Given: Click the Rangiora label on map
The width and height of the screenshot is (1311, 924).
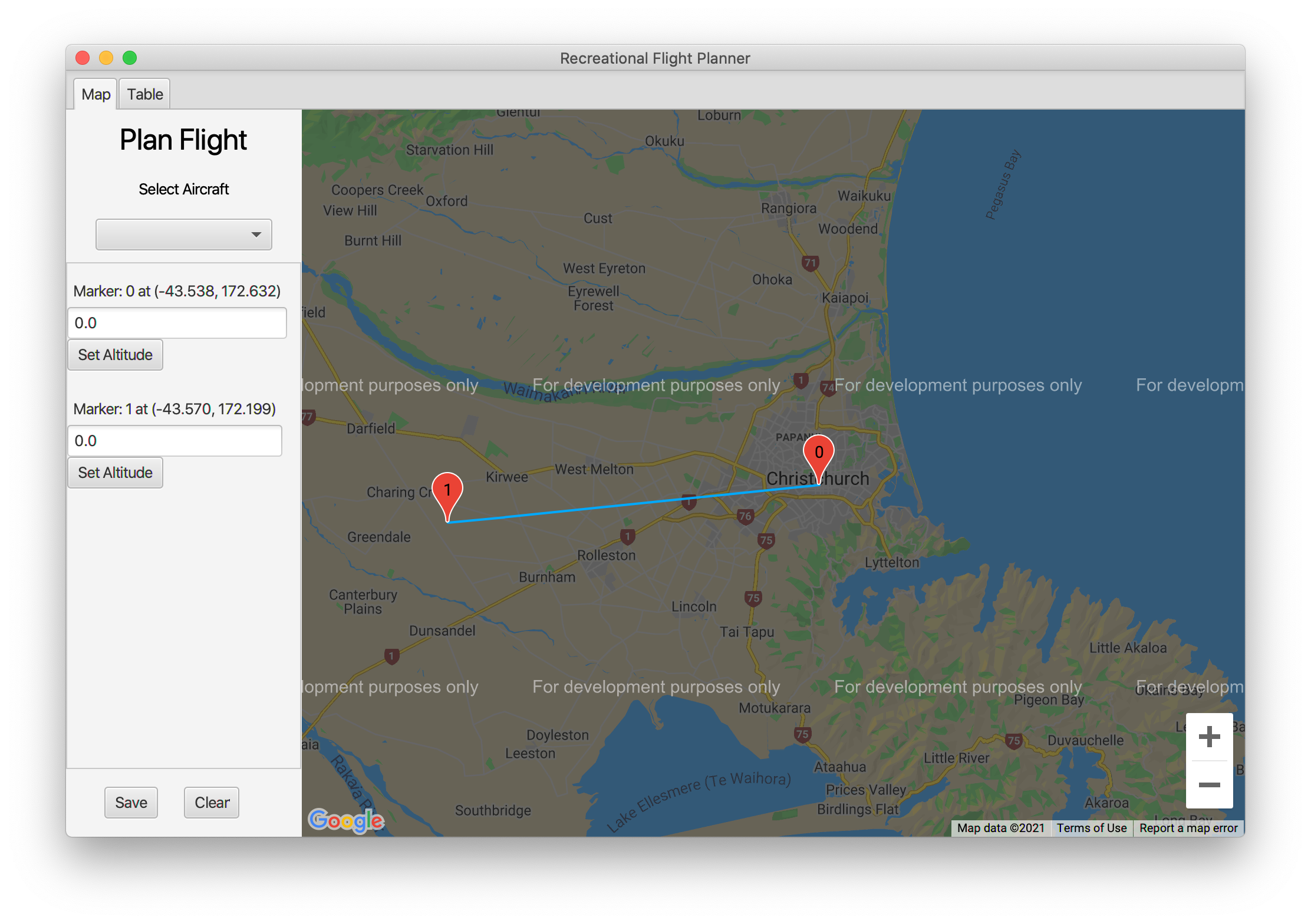Looking at the screenshot, I should pyautogui.click(x=788, y=208).
